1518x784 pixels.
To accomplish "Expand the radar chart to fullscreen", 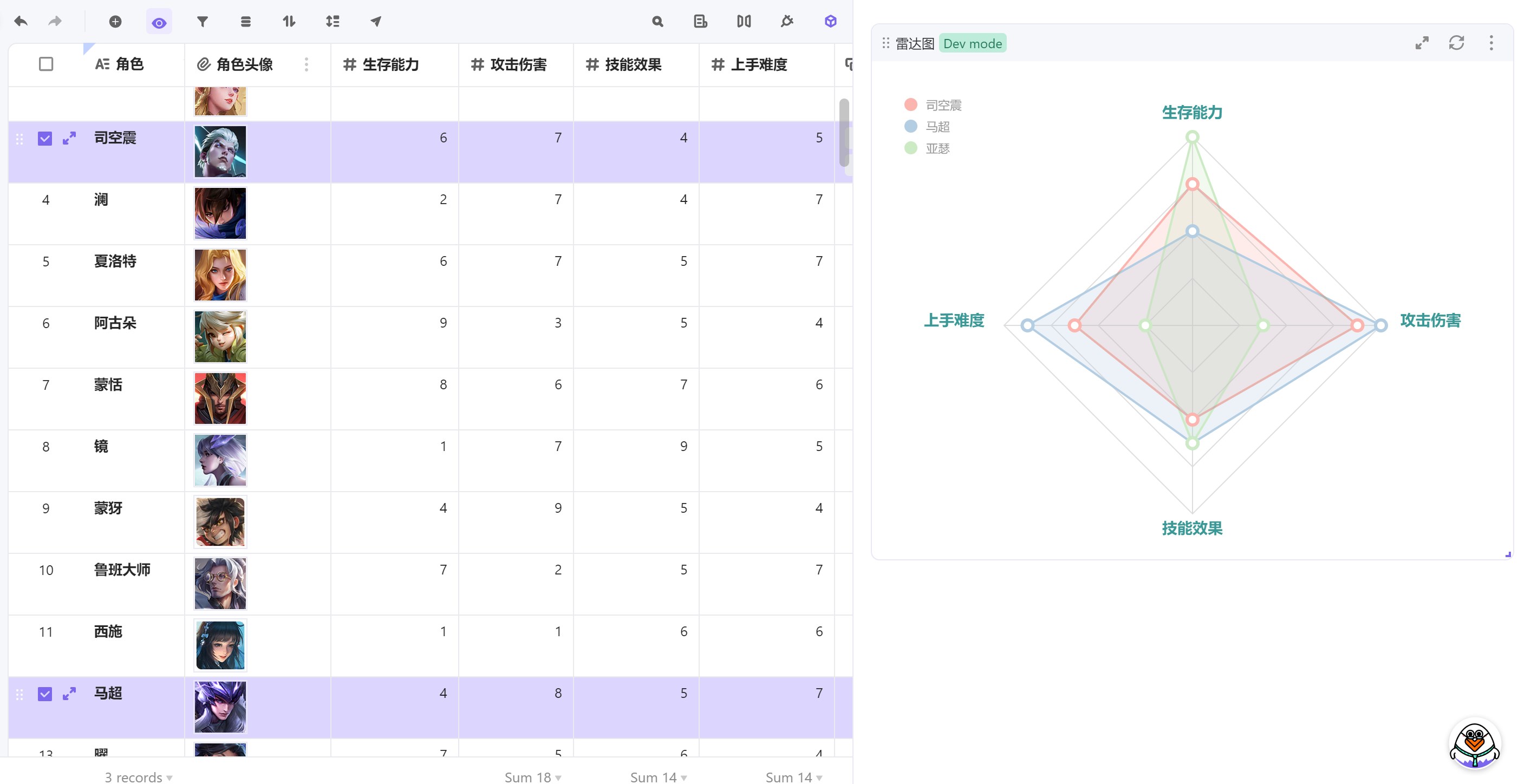I will tap(1422, 43).
